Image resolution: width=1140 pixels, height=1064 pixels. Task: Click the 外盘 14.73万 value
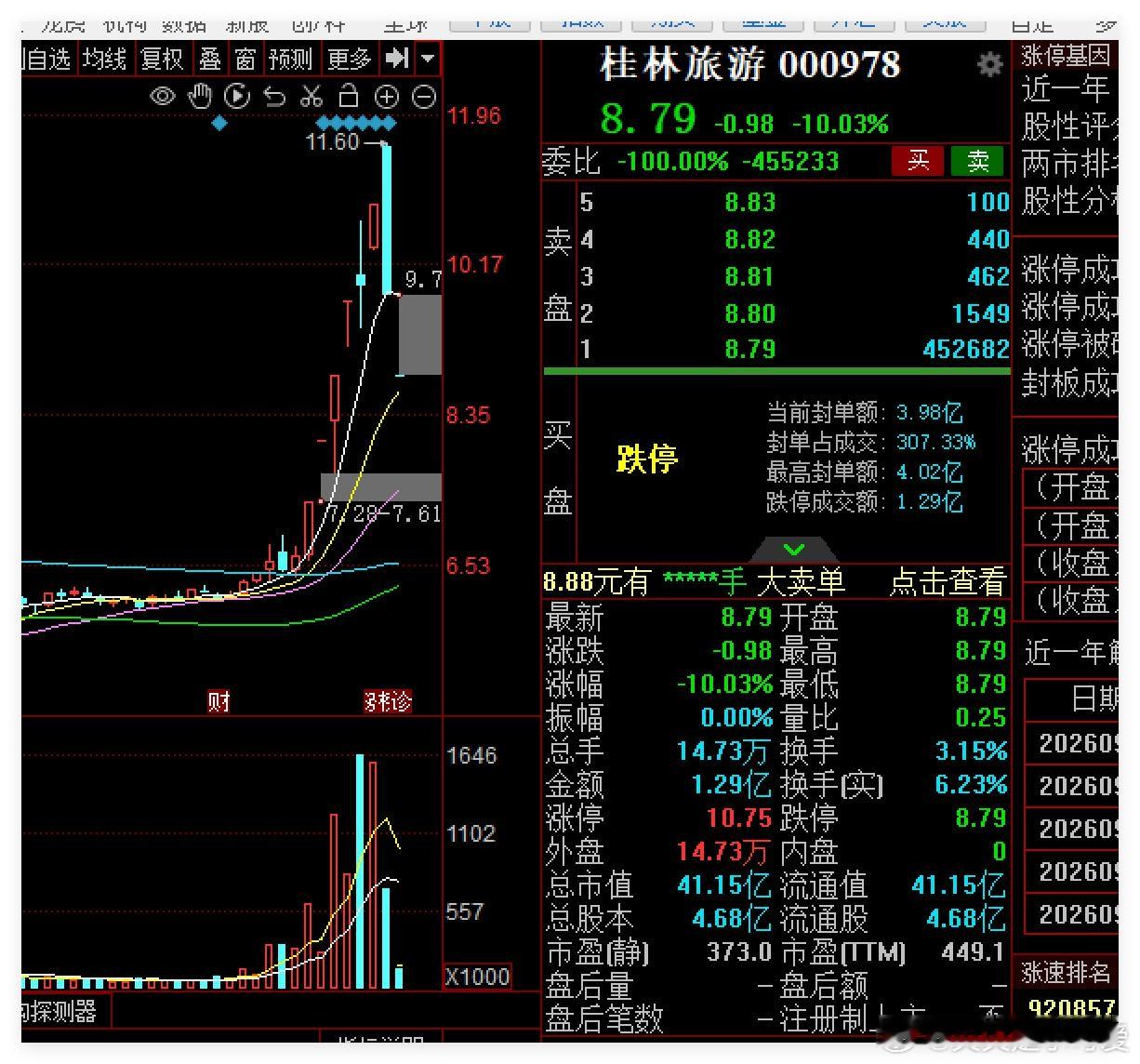724,852
